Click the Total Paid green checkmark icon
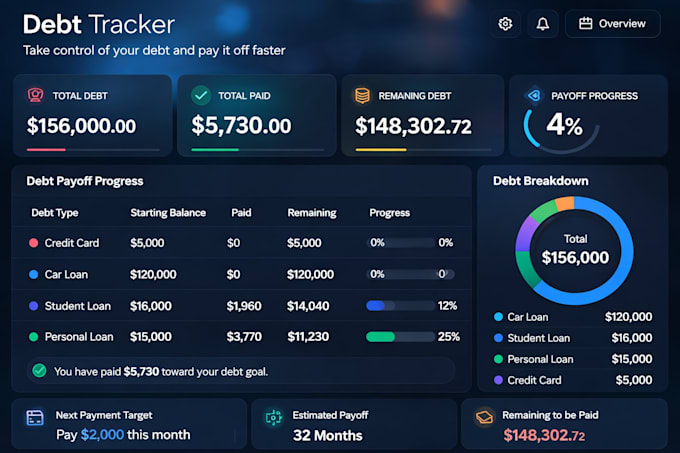The height and width of the screenshot is (453, 680). coord(201,95)
